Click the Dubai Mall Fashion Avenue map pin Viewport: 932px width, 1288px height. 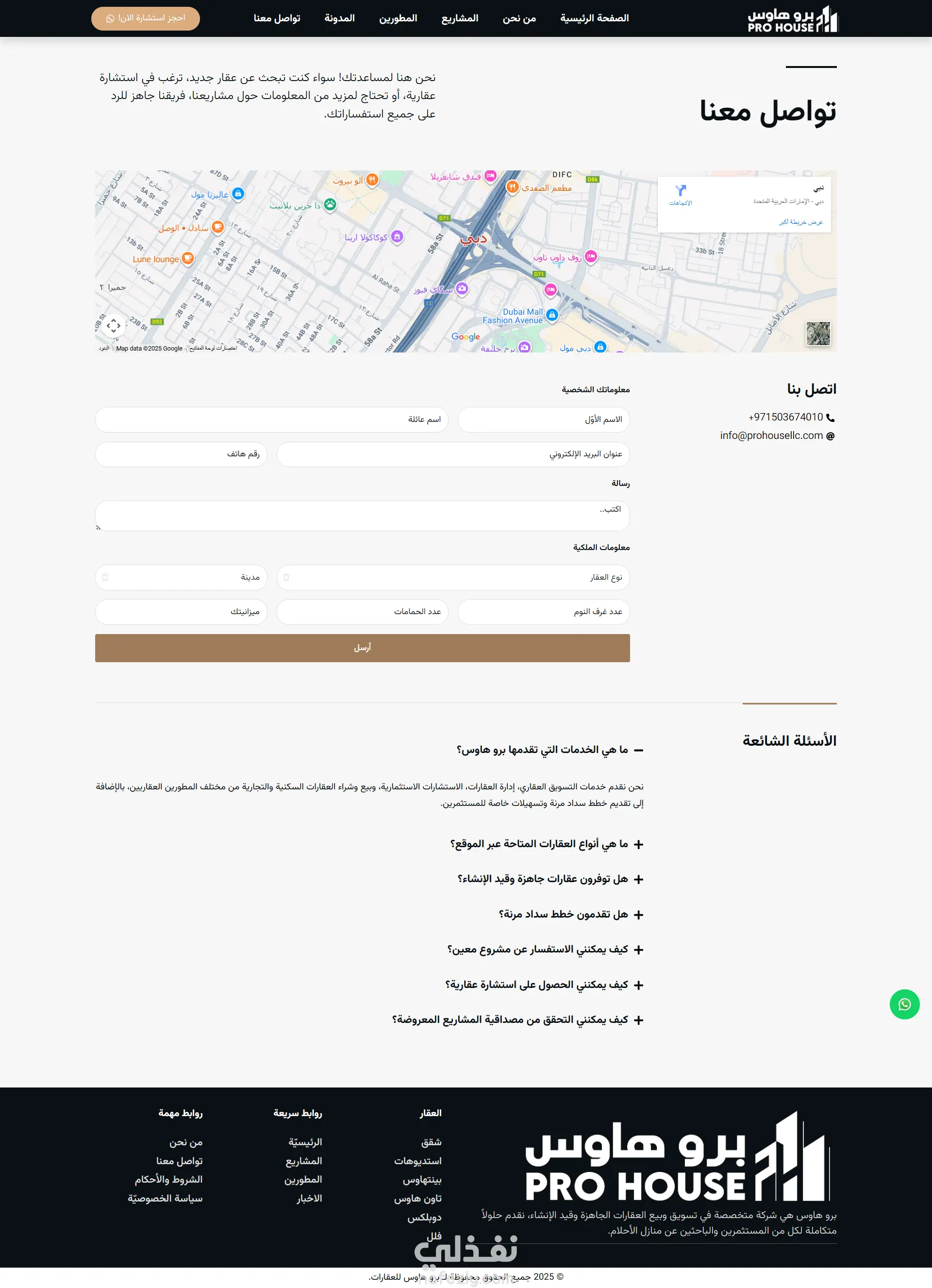pos(552,315)
